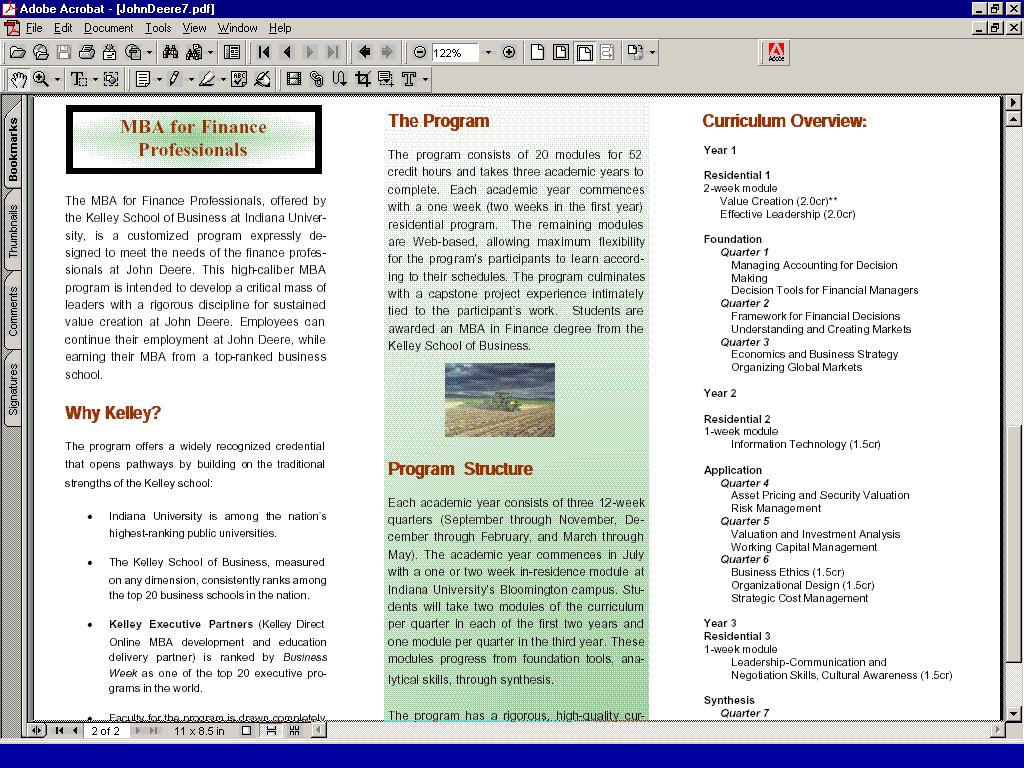The image size is (1024, 768).
Task: Select the Article thread tool
Action: 340,80
